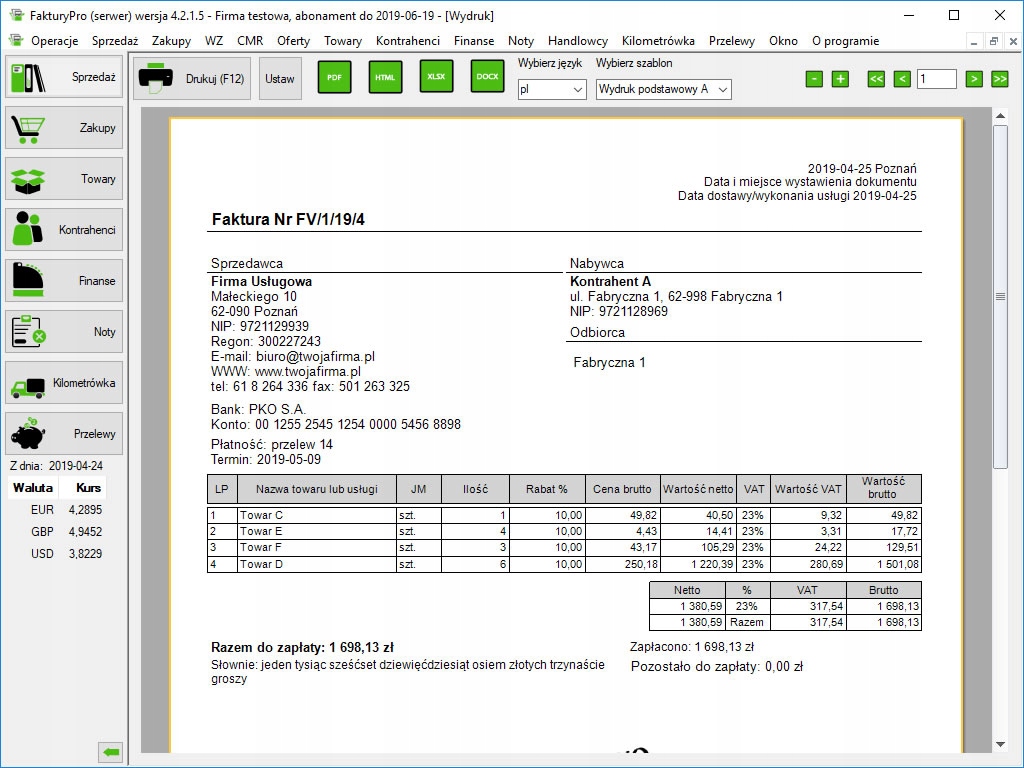Open the Sprzedaż menu in menu bar
Screen dimensions: 1024x768
point(115,41)
